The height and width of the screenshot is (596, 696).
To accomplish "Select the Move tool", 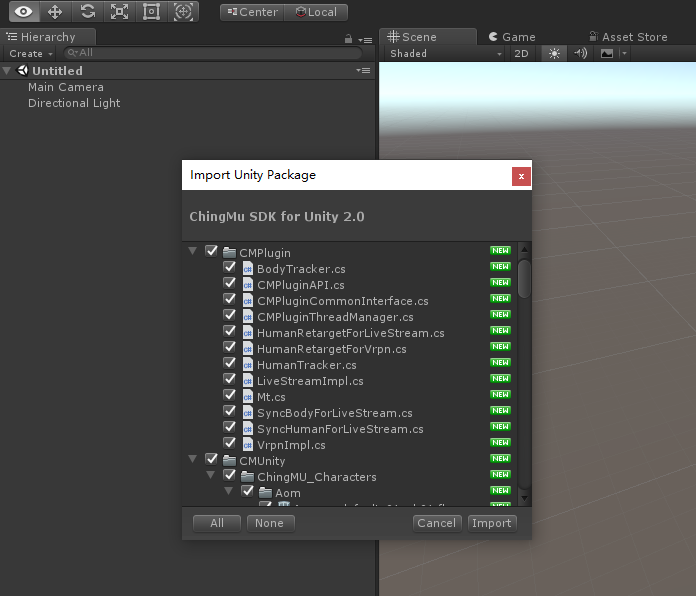I will (x=55, y=12).
